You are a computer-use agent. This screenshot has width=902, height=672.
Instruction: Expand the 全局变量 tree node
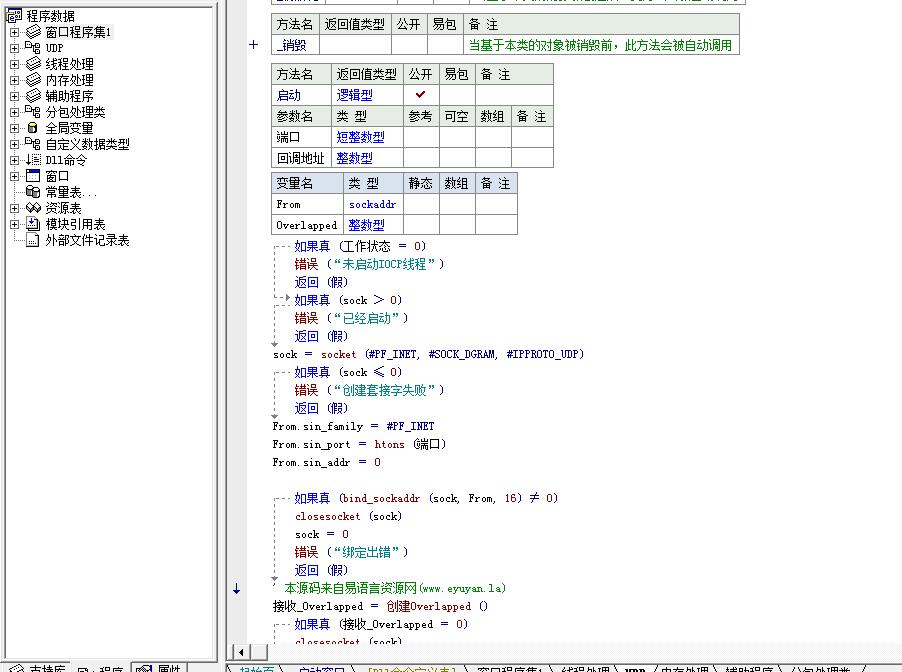coord(14,128)
